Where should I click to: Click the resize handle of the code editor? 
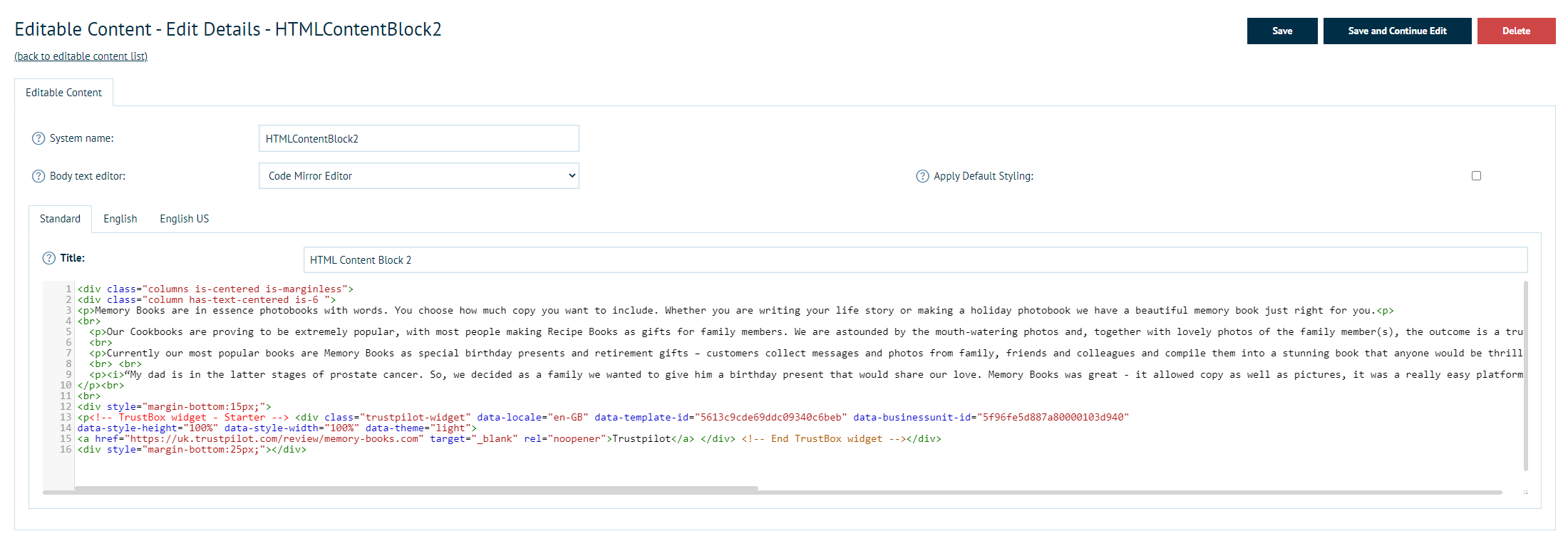(1525, 493)
